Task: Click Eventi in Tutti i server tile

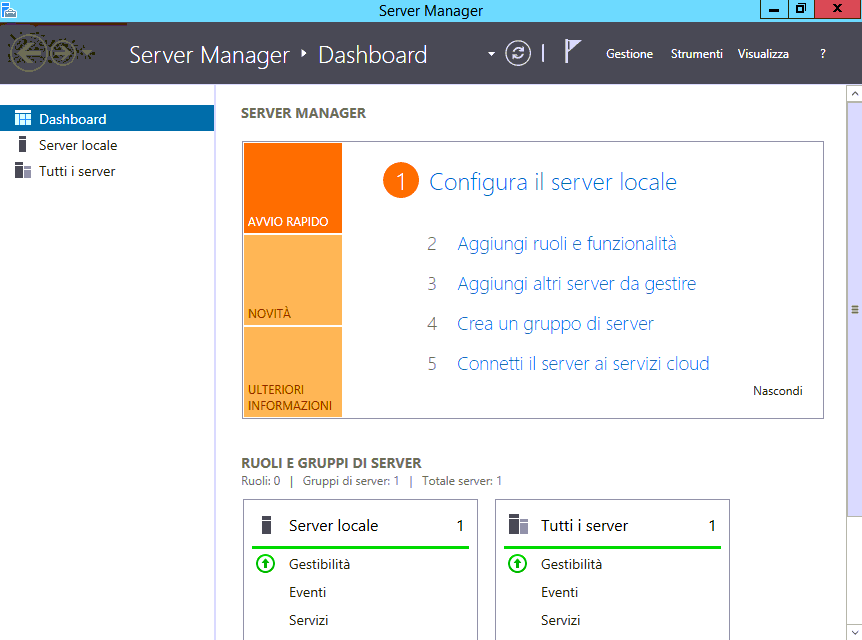Action: click(559, 592)
